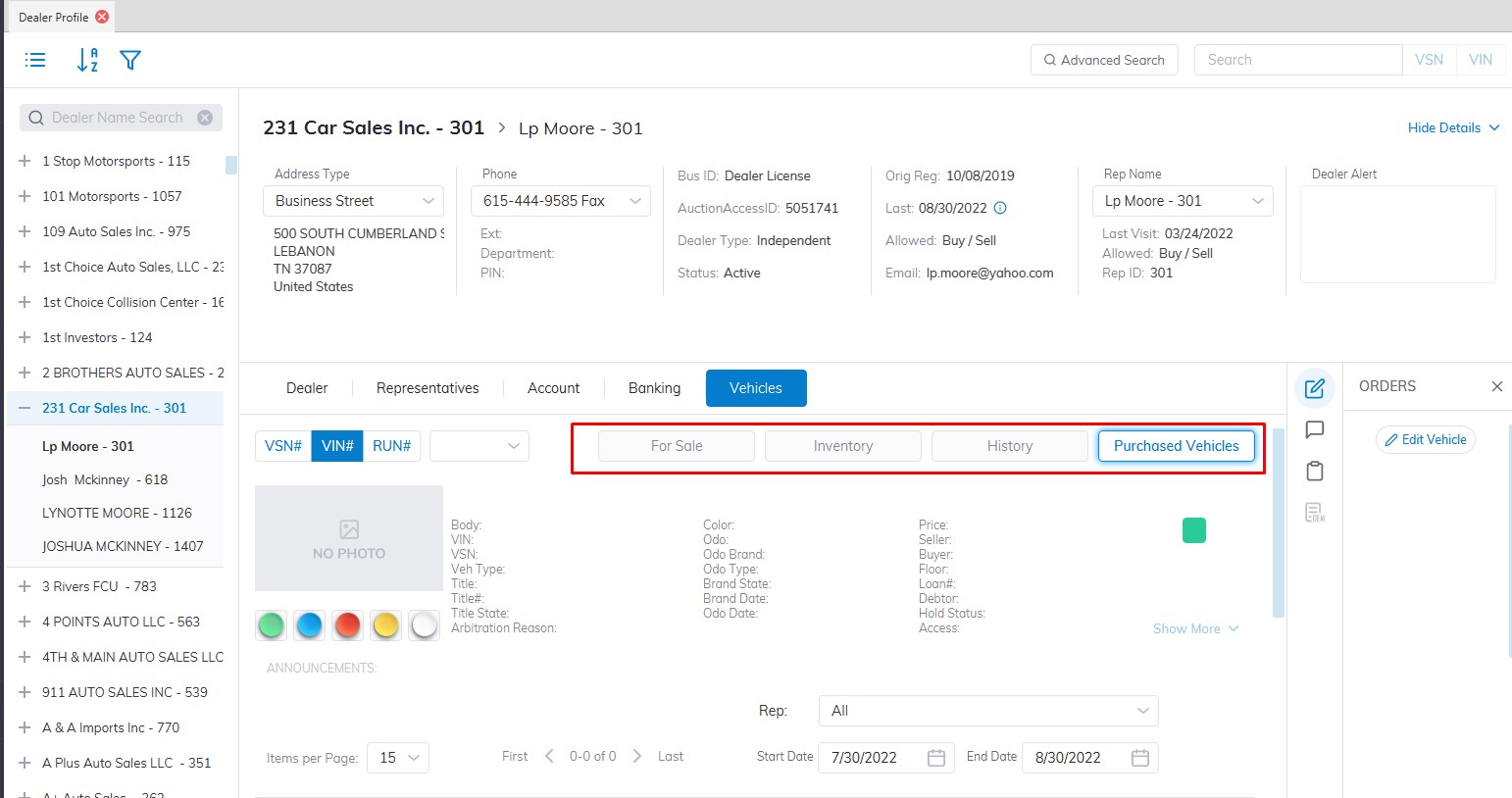Sort dealers alphabetically A to Z

coord(87,60)
